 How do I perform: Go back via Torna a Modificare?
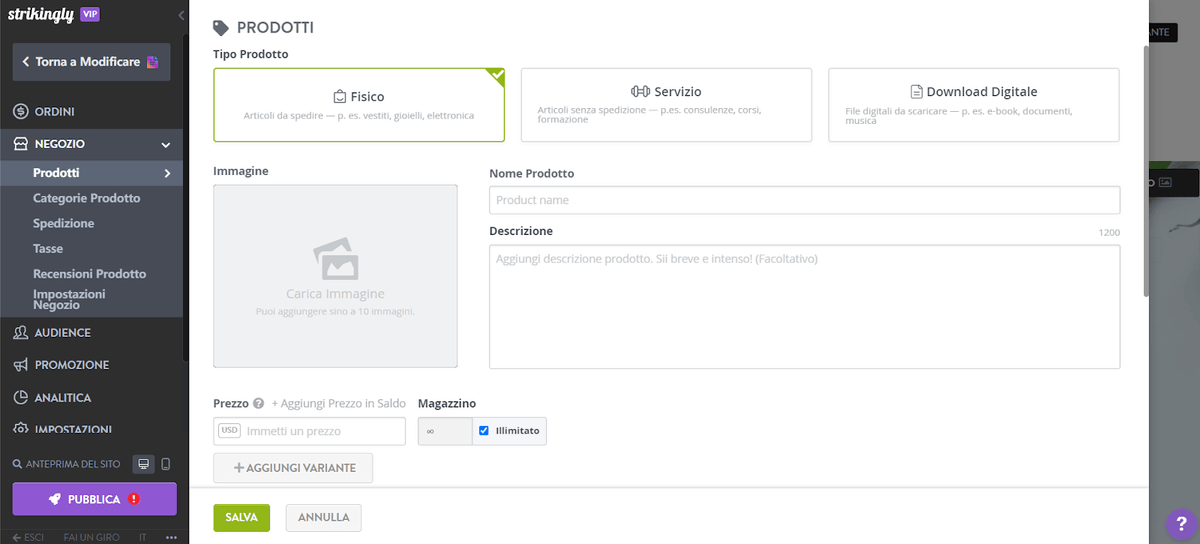click(x=91, y=62)
